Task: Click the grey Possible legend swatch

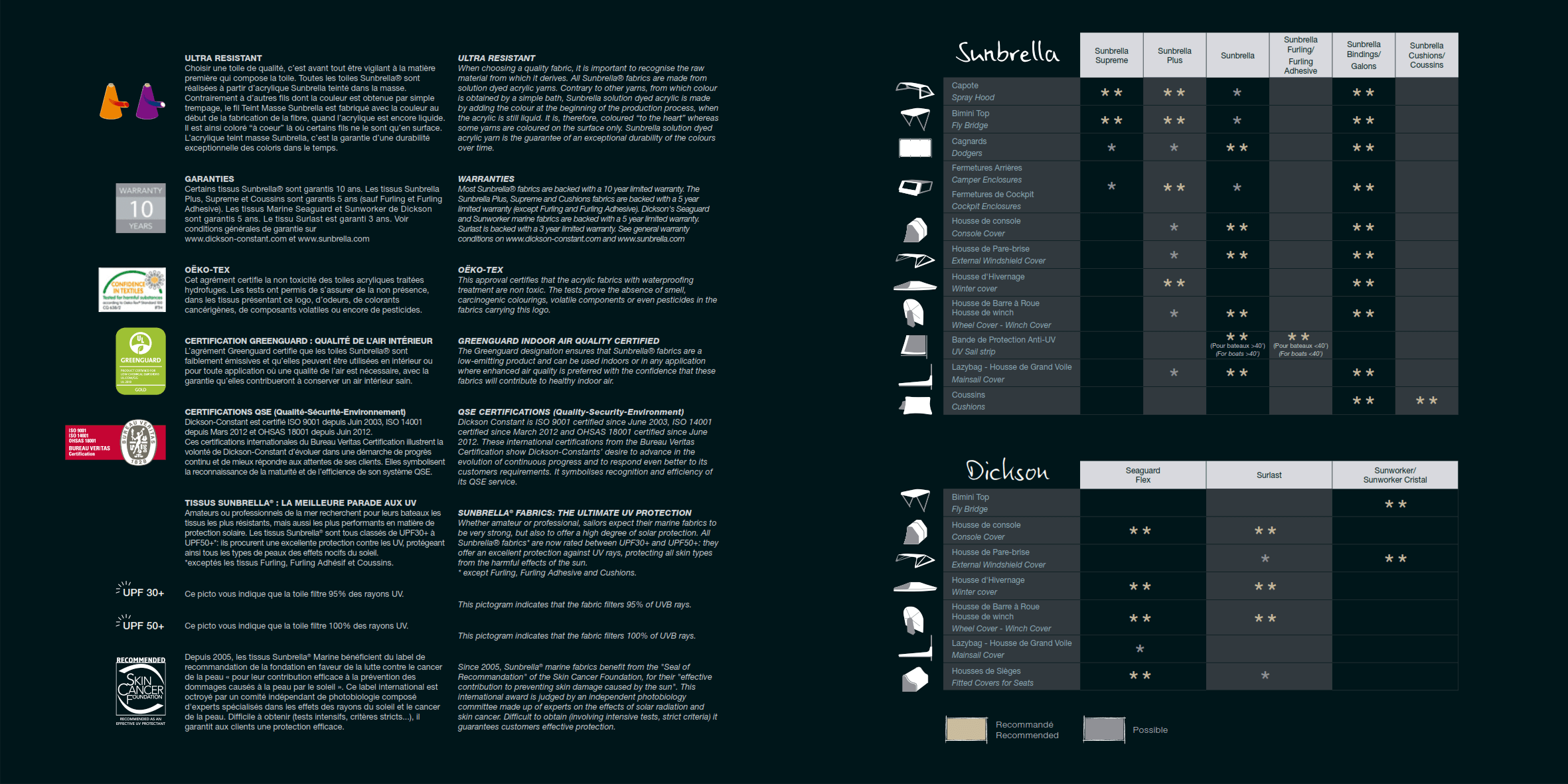Action: point(1104,730)
